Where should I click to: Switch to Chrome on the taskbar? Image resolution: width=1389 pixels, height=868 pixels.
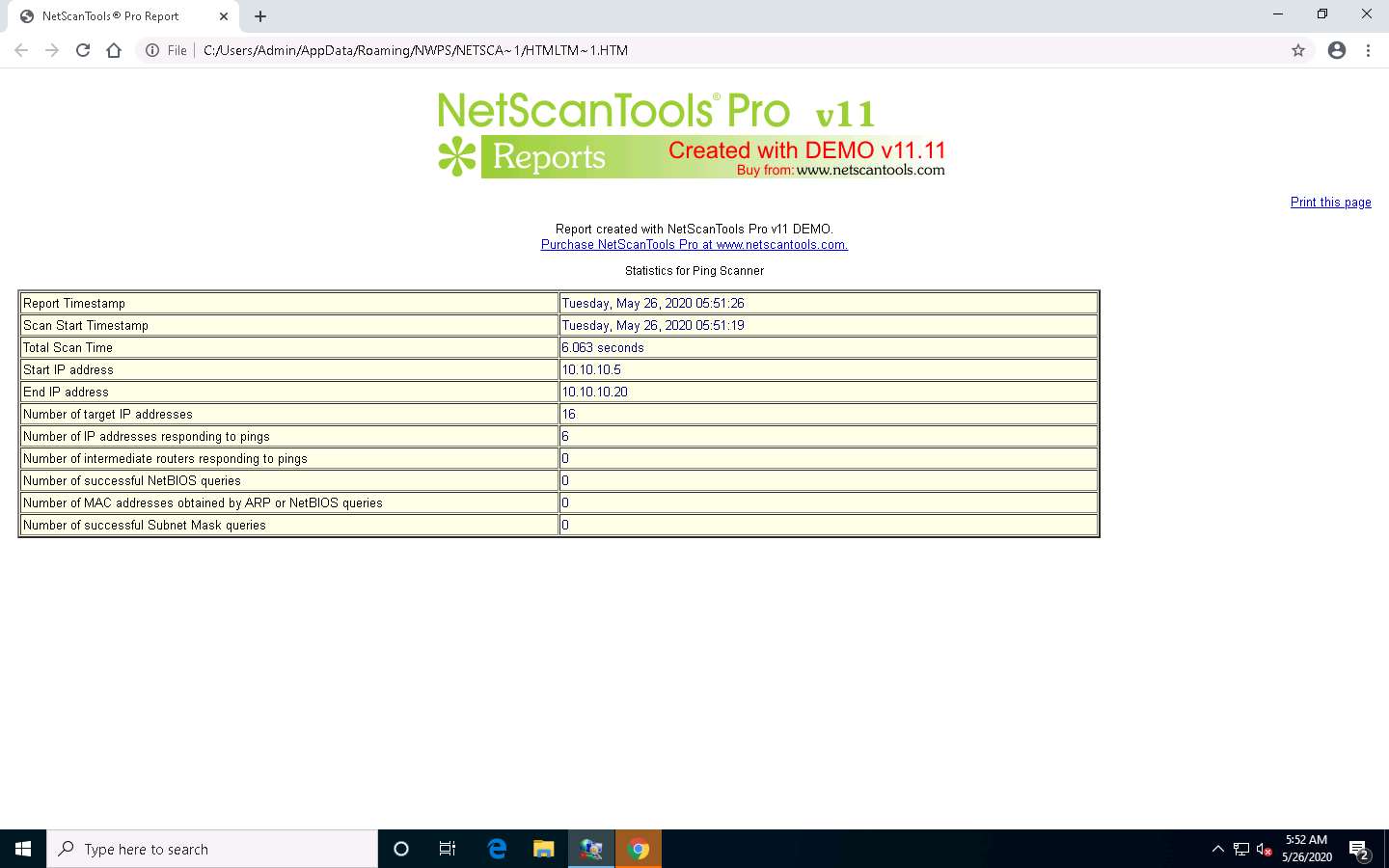click(x=639, y=849)
